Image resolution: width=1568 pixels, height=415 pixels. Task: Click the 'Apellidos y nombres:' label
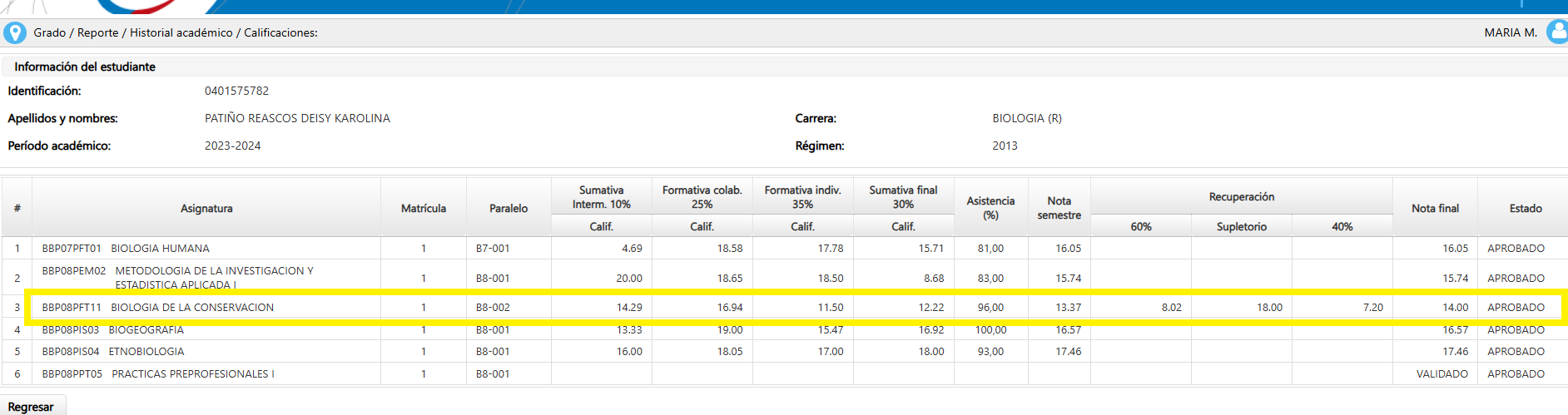coord(62,118)
